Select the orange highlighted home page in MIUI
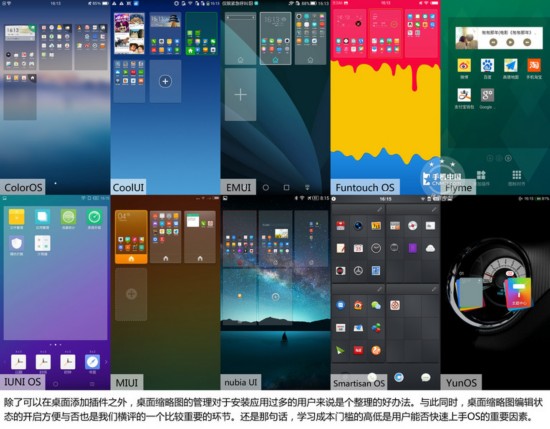The image size is (550, 429). tap(131, 237)
